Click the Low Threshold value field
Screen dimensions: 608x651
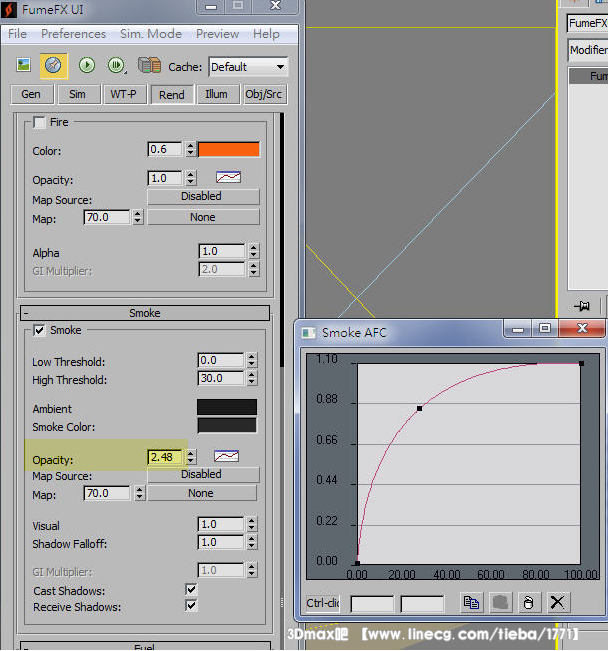click(221, 360)
